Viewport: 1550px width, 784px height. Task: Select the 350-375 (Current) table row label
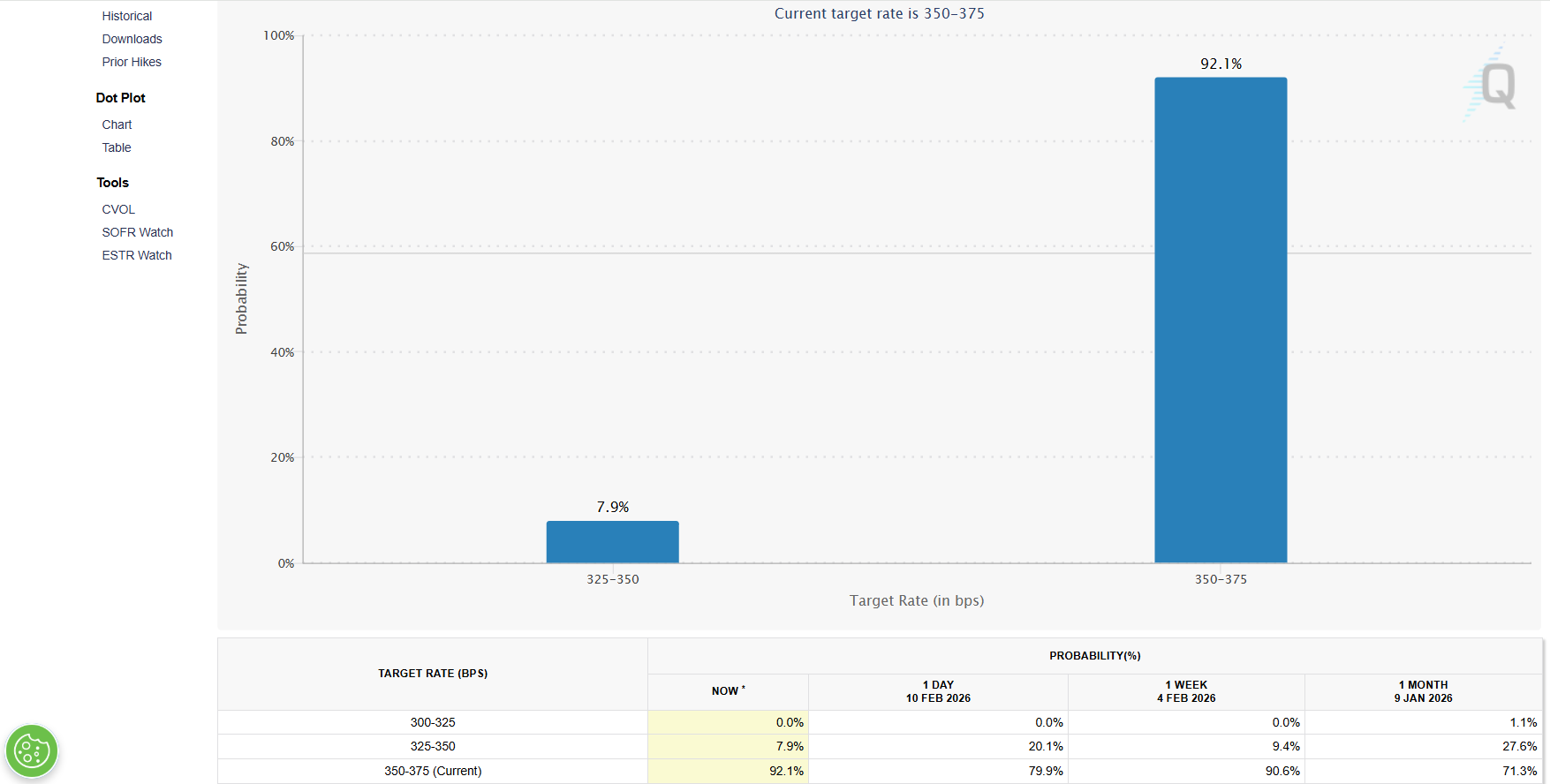433,771
